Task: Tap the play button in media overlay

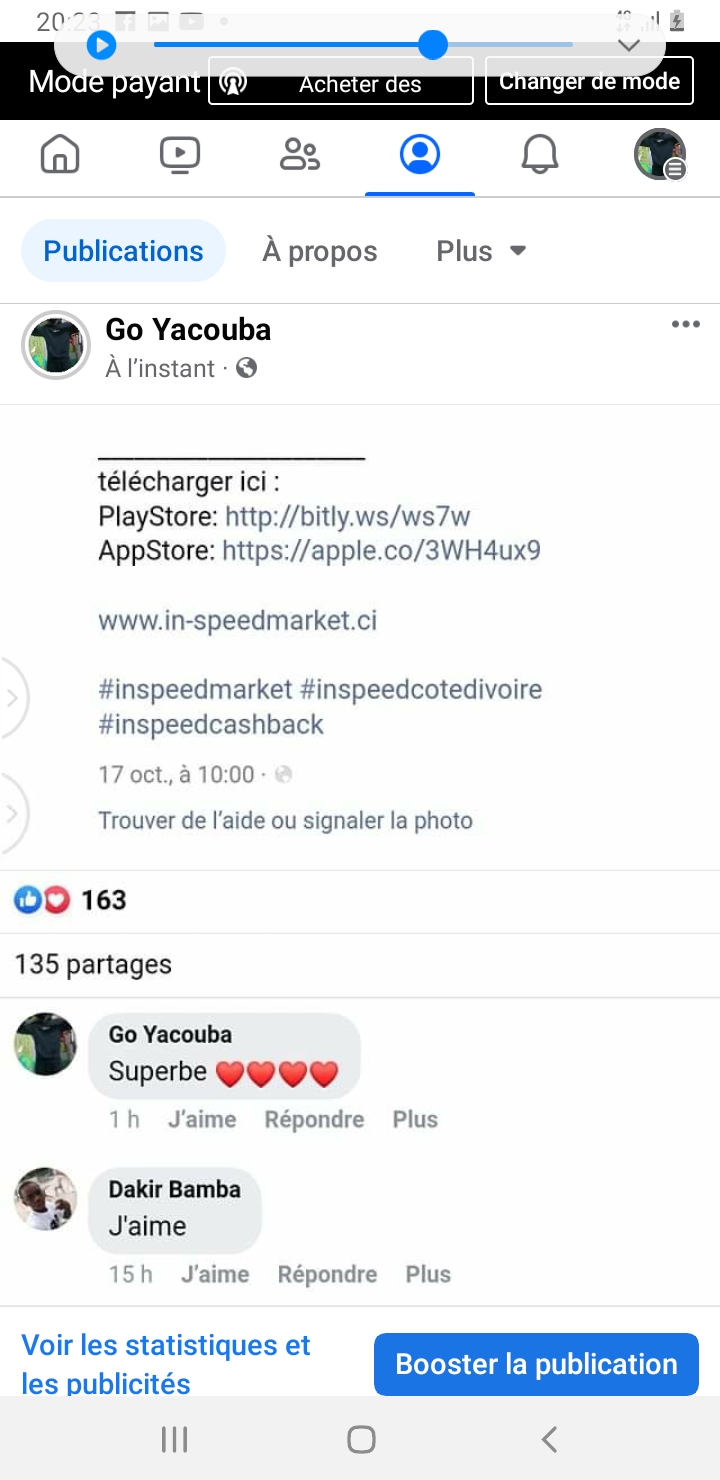Action: click(x=101, y=45)
